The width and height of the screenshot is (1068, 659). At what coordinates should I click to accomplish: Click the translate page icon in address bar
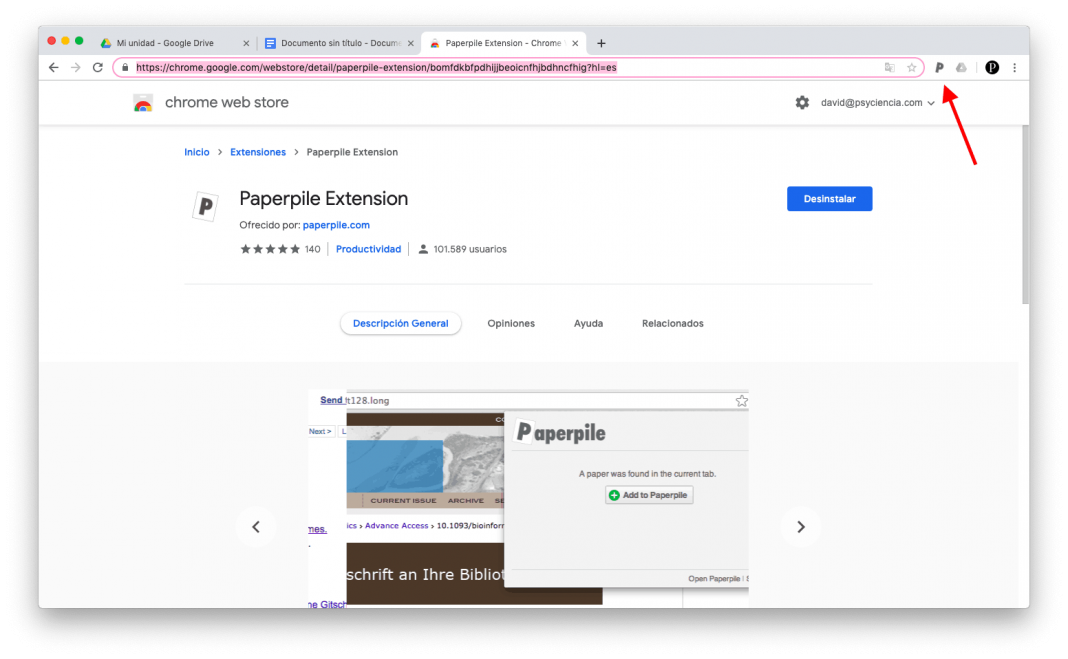(x=890, y=67)
